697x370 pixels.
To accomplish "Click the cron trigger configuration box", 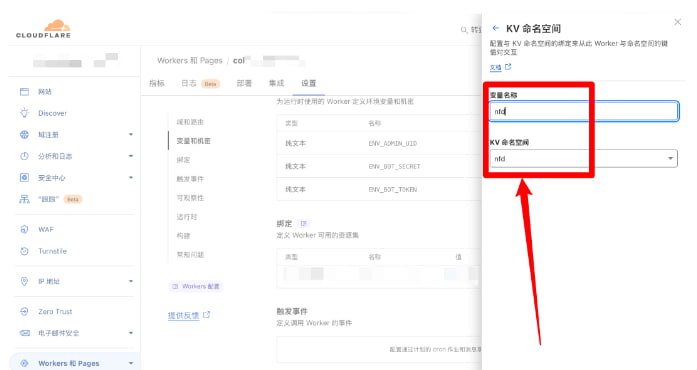I will [379, 350].
